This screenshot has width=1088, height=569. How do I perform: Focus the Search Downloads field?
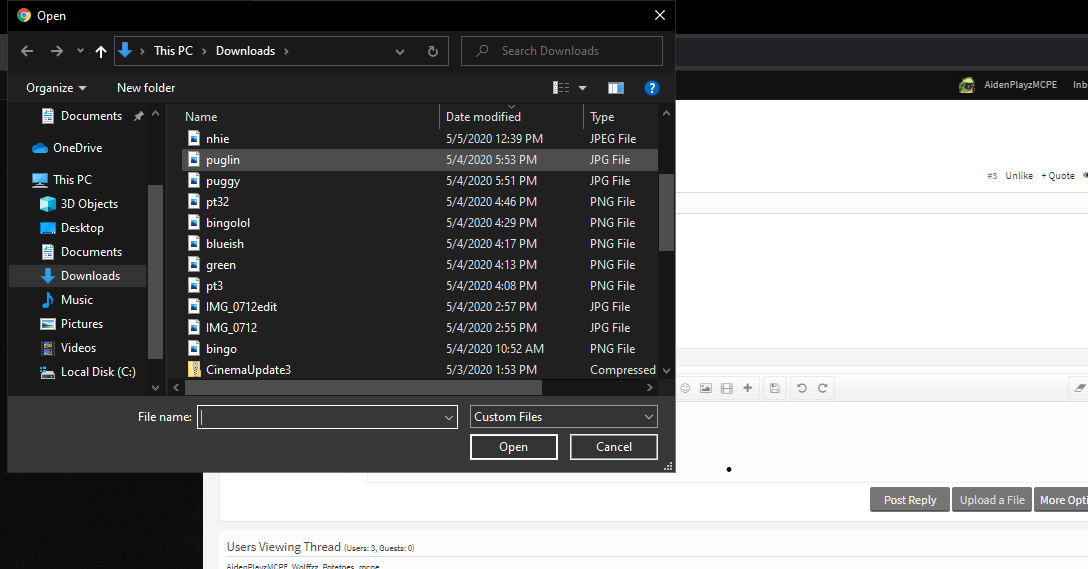tap(562, 51)
